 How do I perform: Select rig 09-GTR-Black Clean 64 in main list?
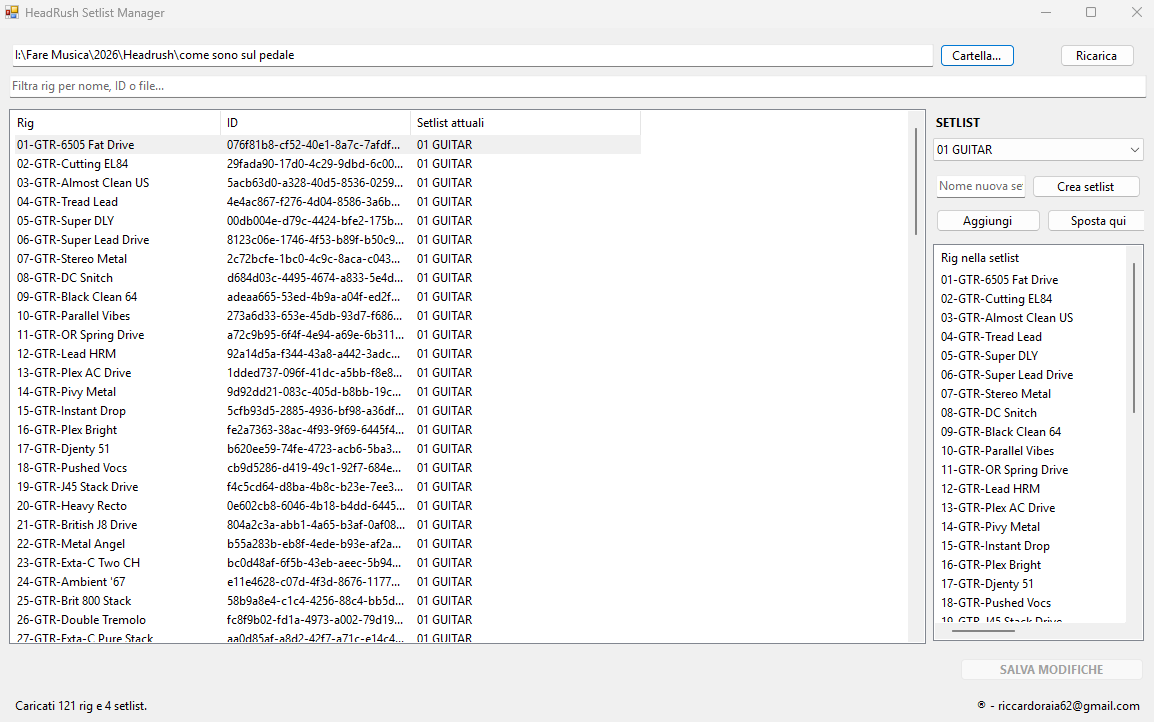[77, 297]
